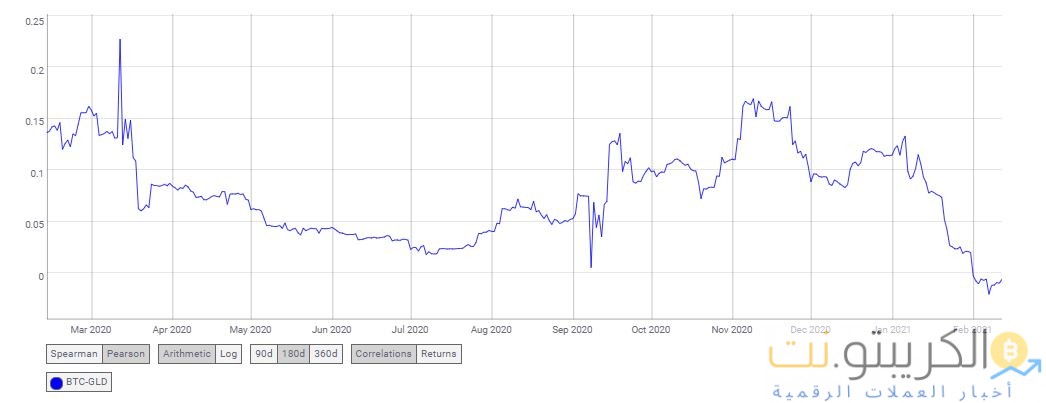Switch the chart to Returns
The image size is (1046, 403).
click(438, 353)
